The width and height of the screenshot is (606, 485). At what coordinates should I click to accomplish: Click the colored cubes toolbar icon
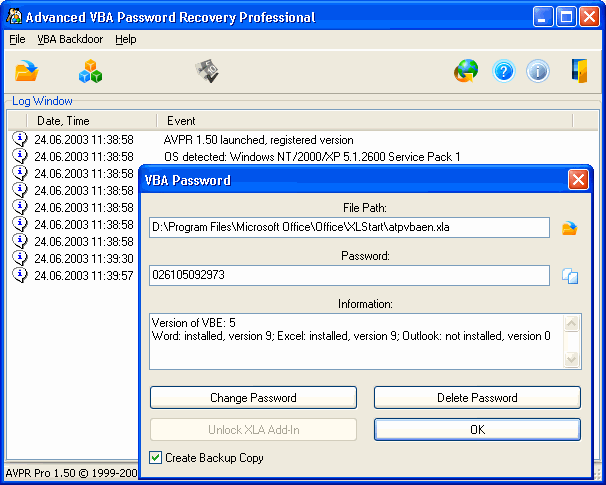pos(90,71)
